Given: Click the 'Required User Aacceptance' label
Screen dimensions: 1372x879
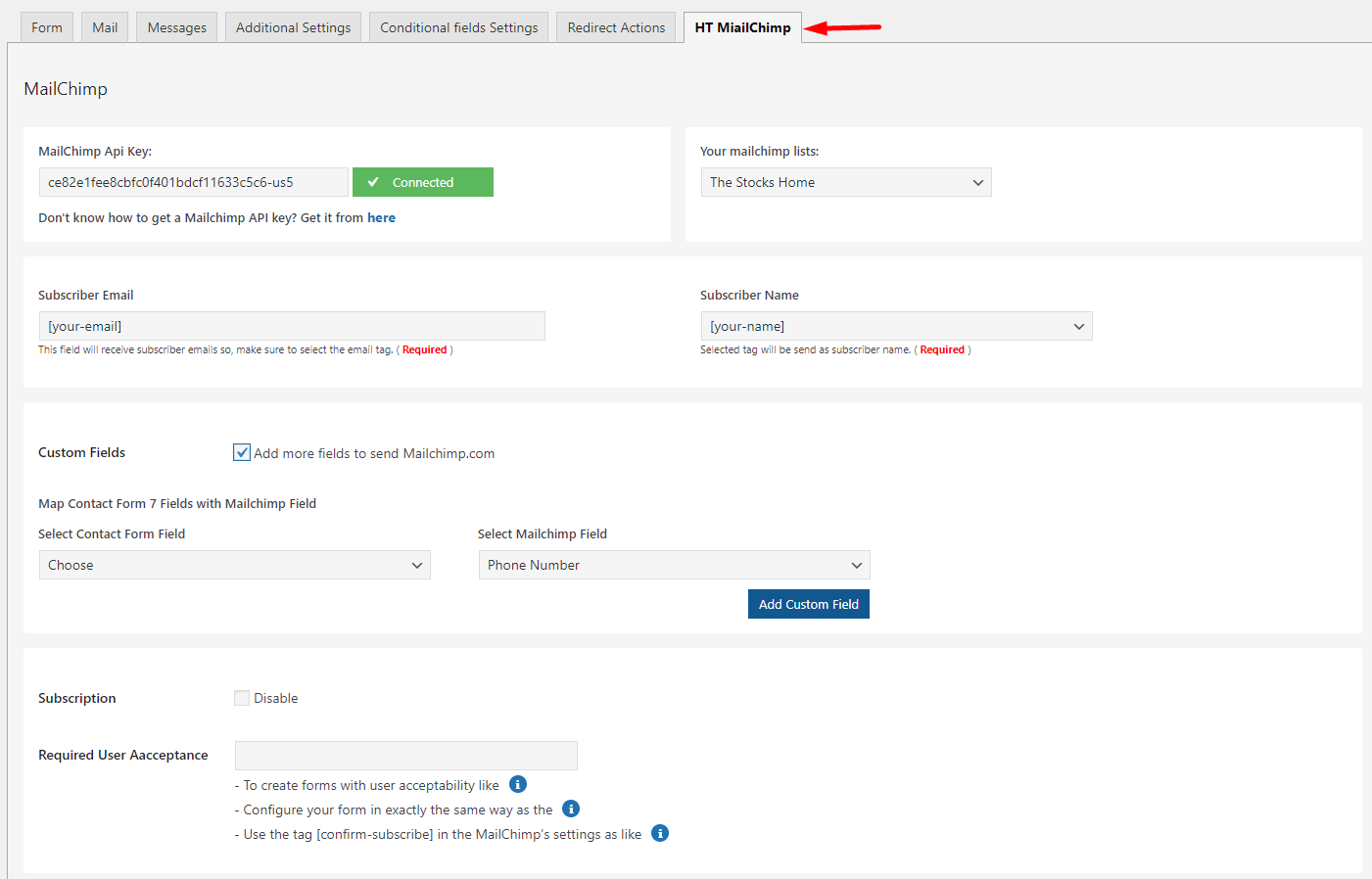Looking at the screenshot, I should [x=122, y=755].
